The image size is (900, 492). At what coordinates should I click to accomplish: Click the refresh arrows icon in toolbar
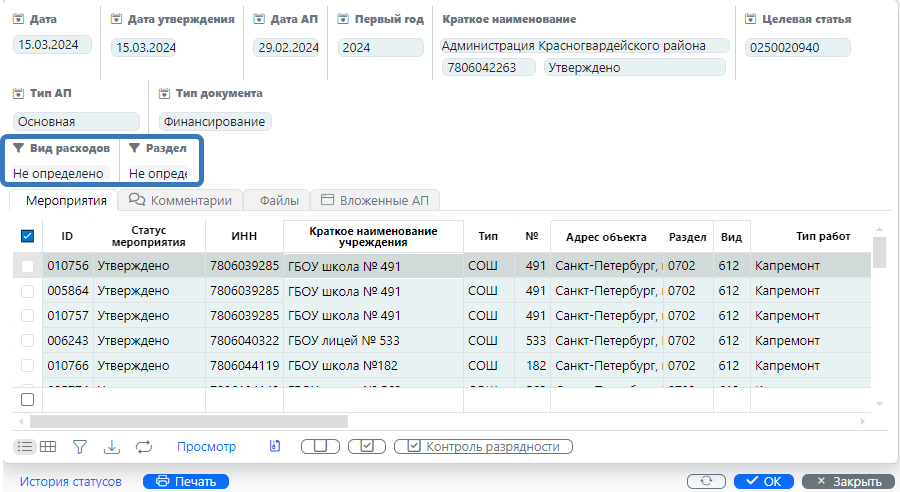[x=144, y=447]
